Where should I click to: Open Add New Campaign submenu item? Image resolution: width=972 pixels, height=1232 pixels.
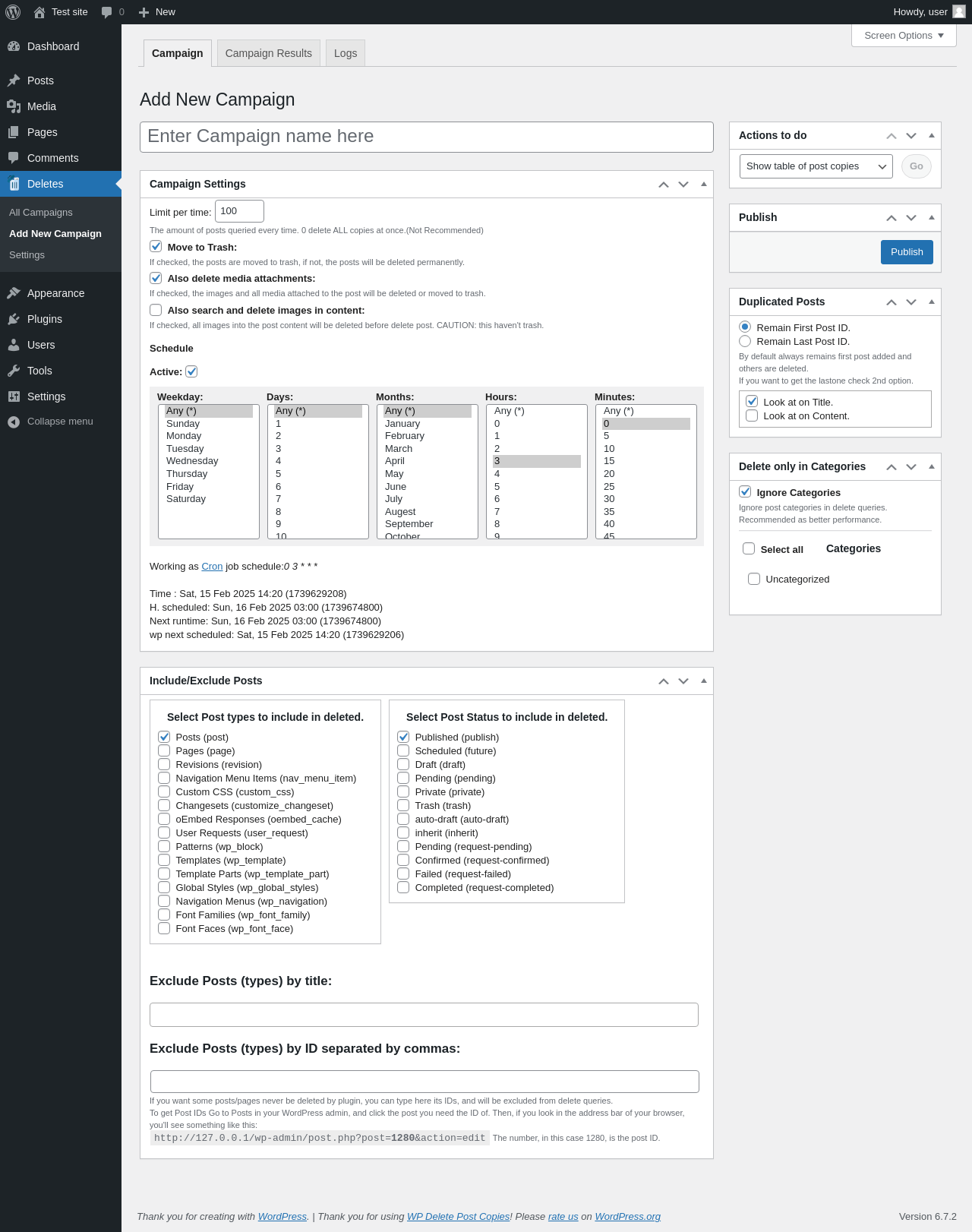(55, 234)
